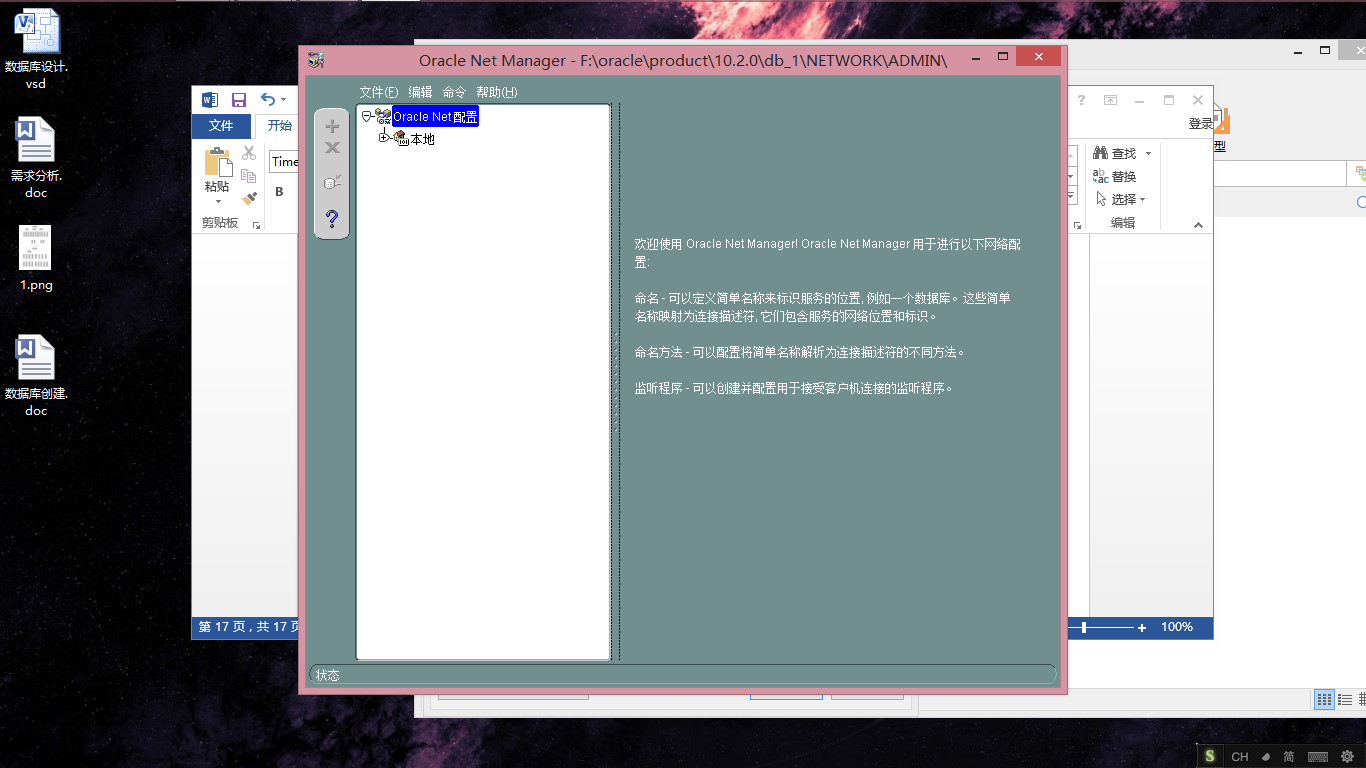Click the 状态 status bar in Net Manager
This screenshot has width=1366, height=768.
(x=683, y=675)
